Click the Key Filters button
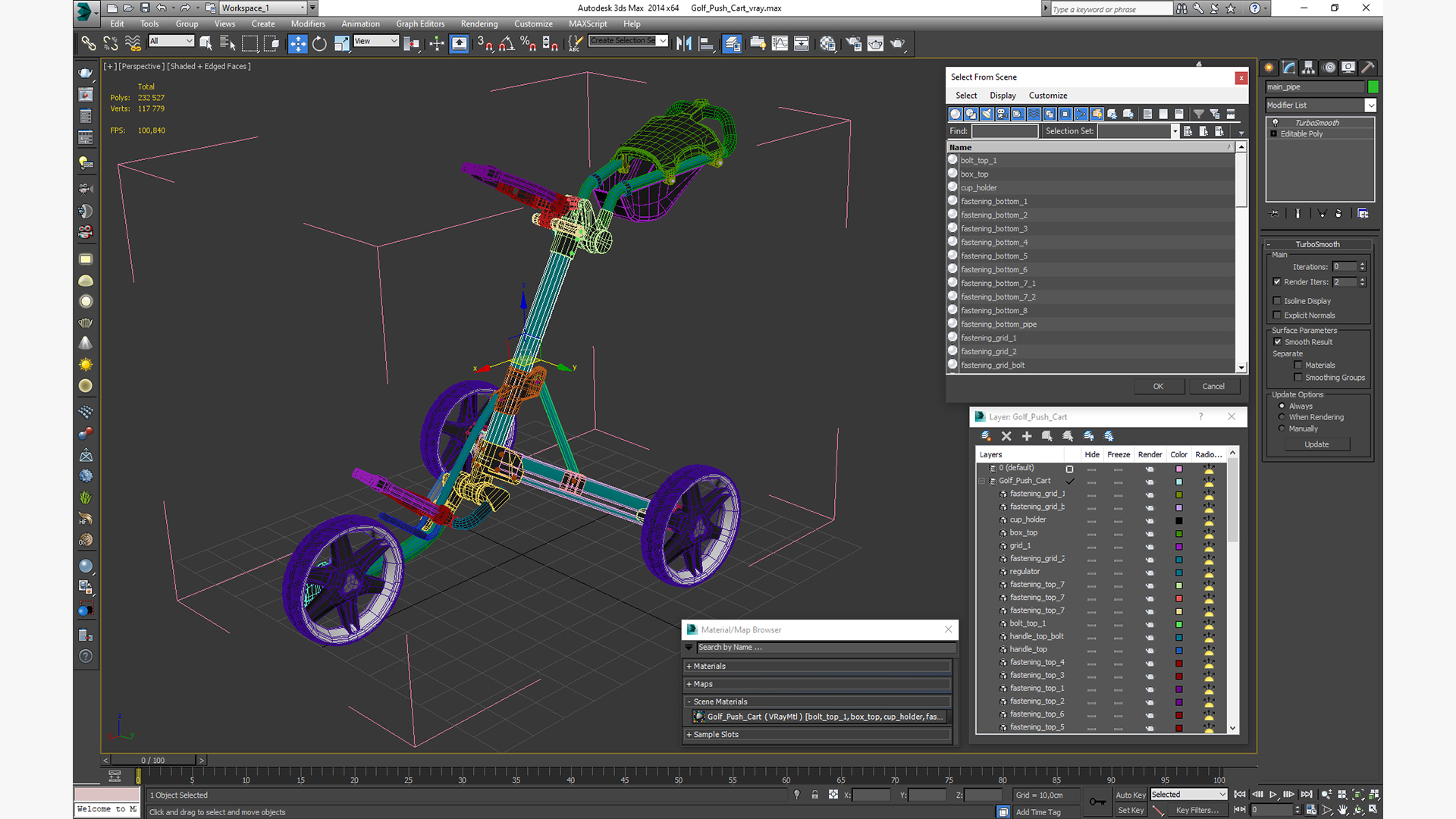The height and width of the screenshot is (819, 1456). [x=1197, y=810]
